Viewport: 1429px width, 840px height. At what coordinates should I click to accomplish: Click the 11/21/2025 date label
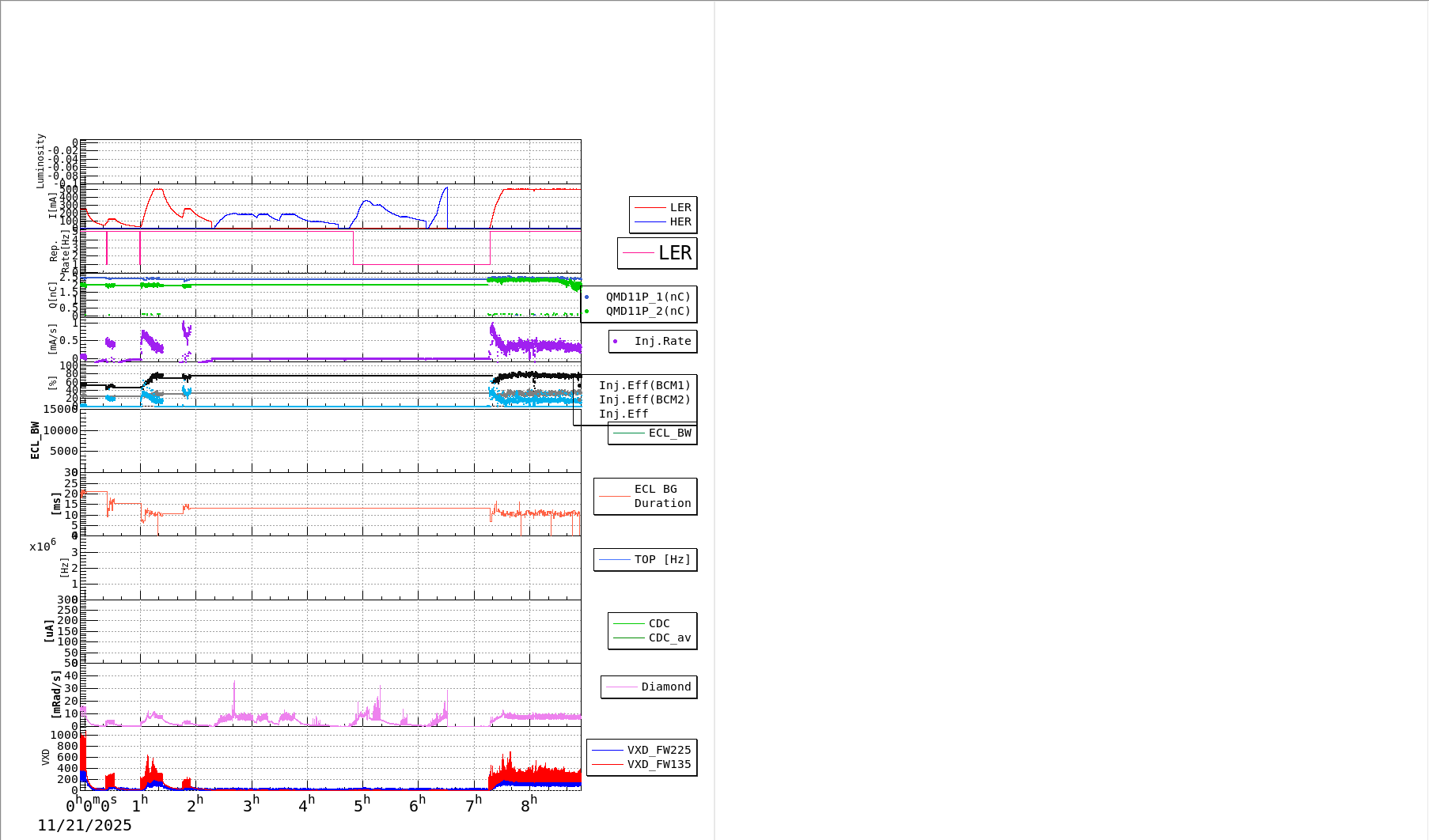[x=85, y=826]
